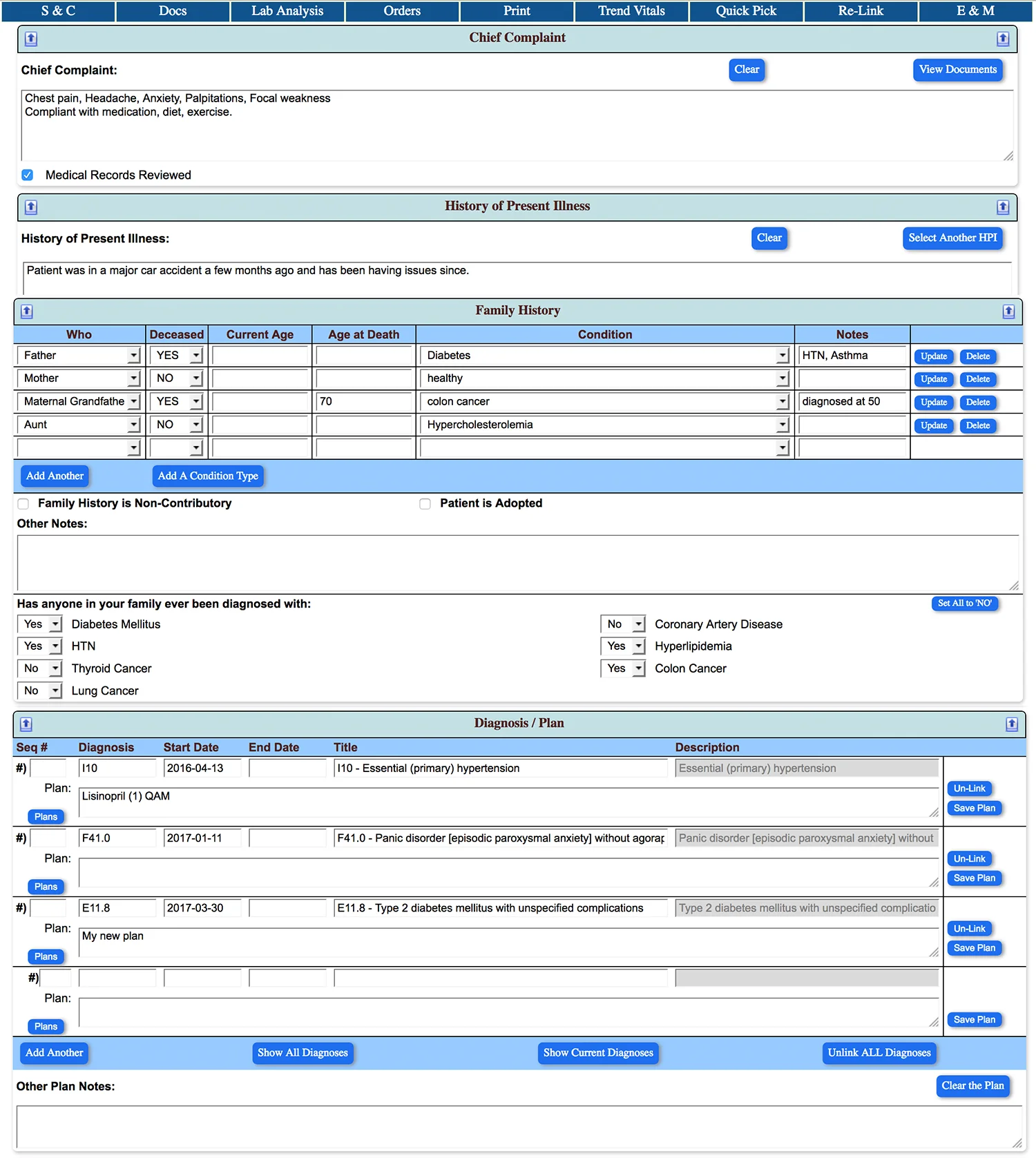Open Lung Cancer Yes/No dropdown
This screenshot has width=1036, height=1158.
[x=39, y=691]
